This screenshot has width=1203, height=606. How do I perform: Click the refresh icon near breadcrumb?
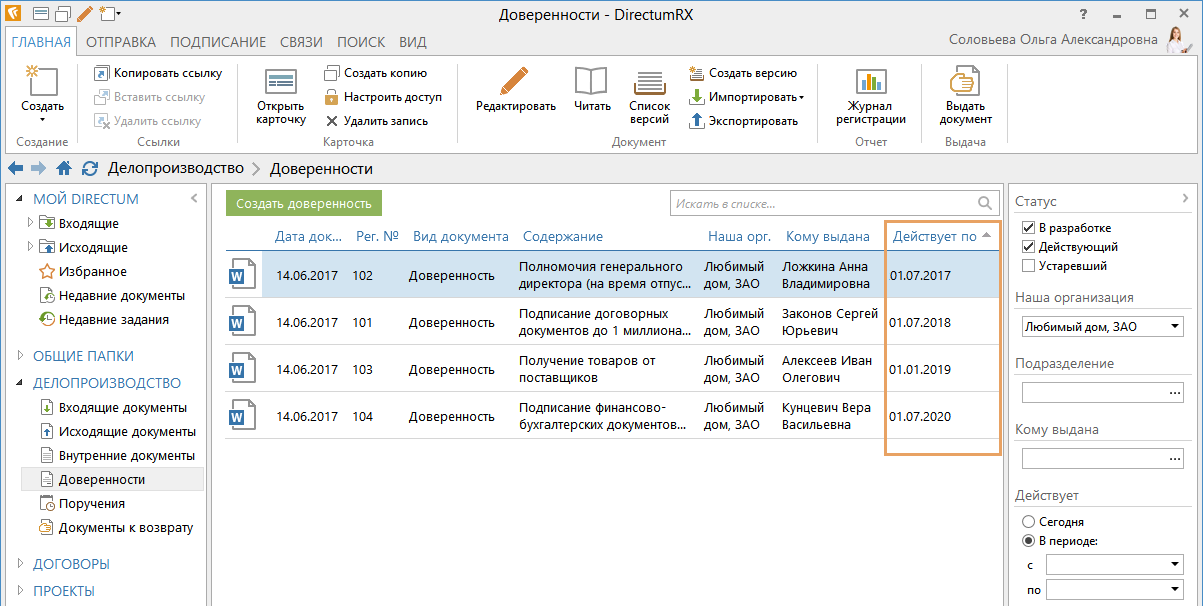[x=90, y=169]
